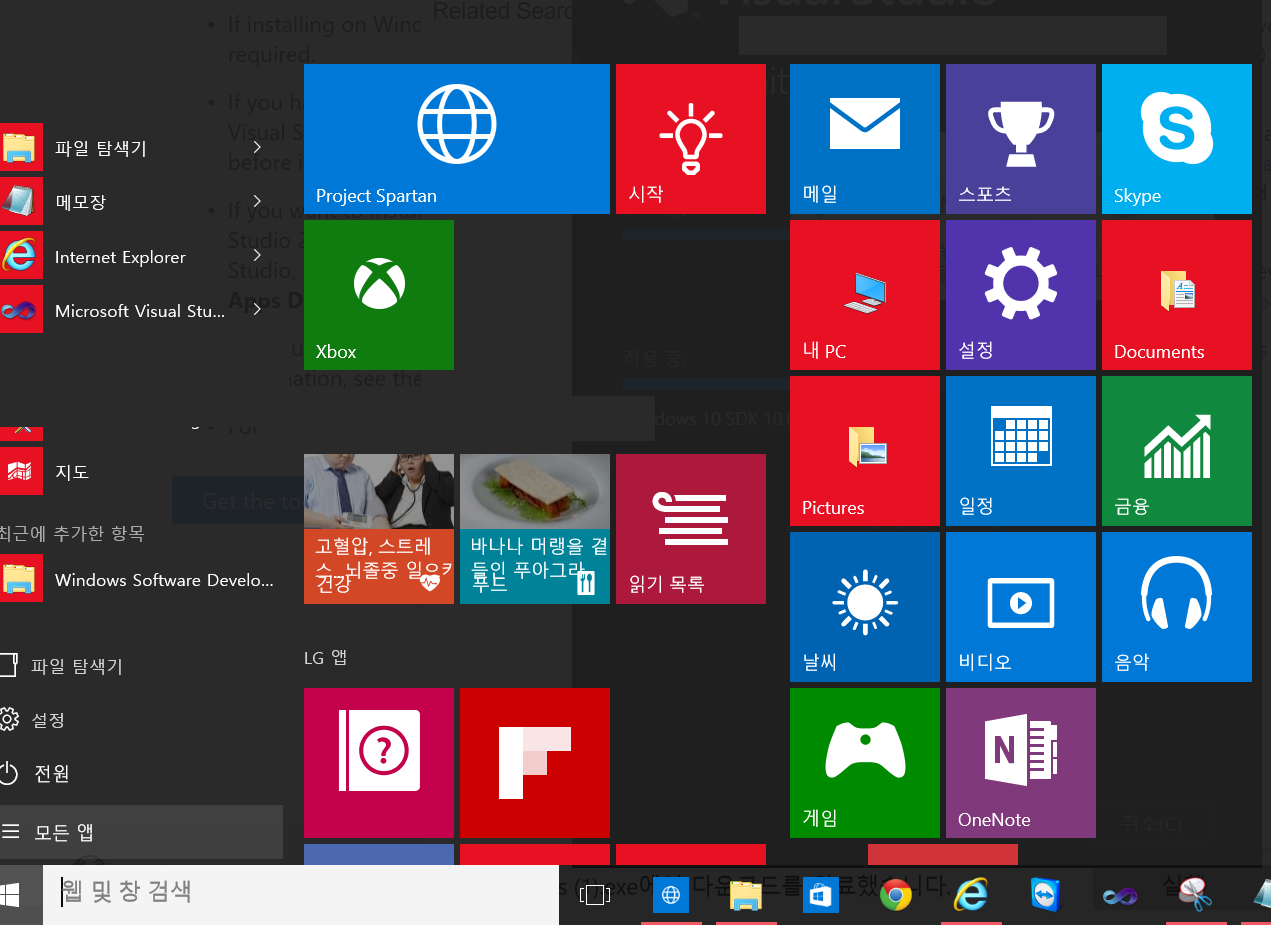Open the 읽기 목록 tile
This screenshot has height=925, width=1271.
[x=691, y=529]
